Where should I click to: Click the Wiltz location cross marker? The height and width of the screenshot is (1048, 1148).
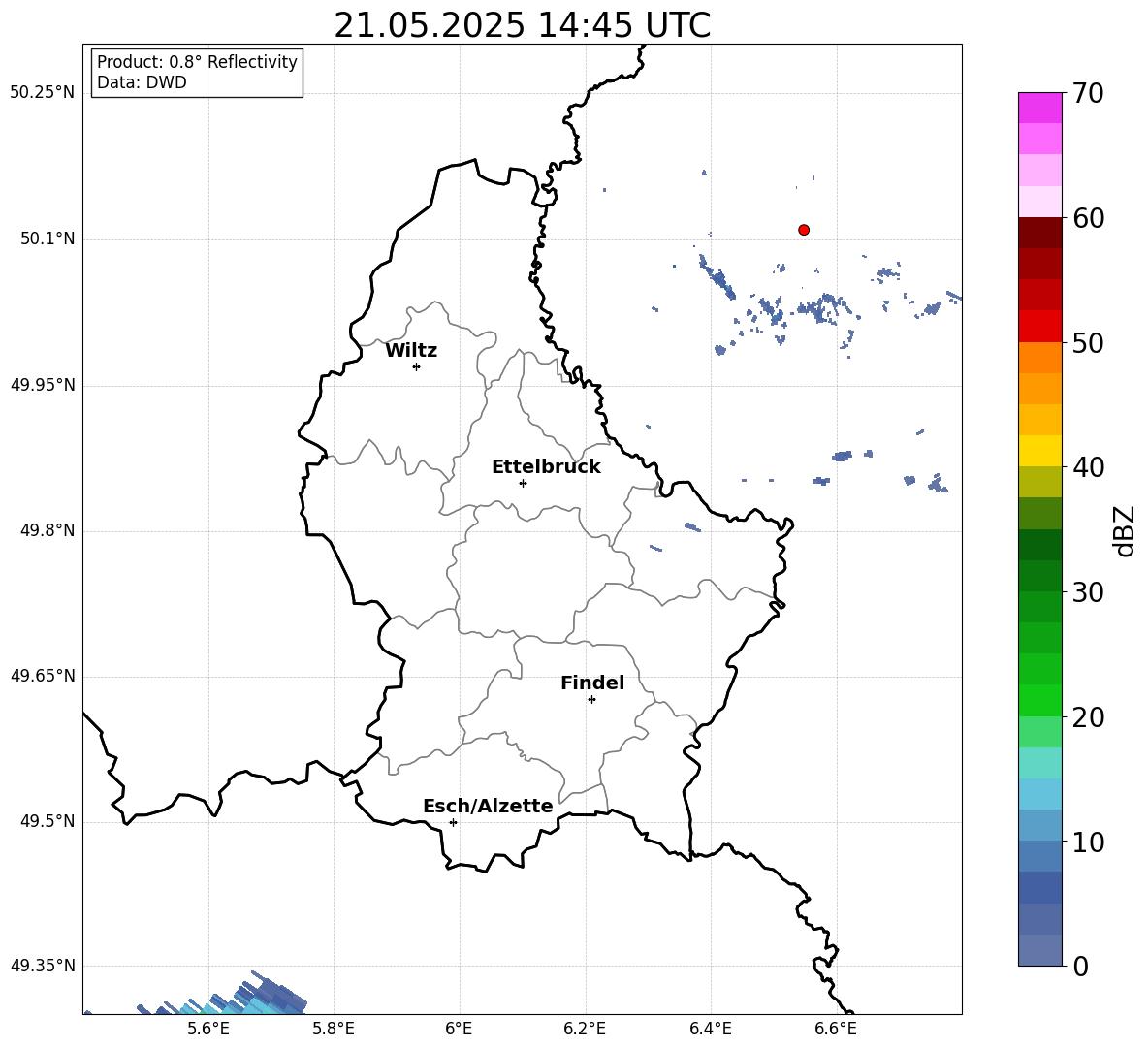click(417, 366)
